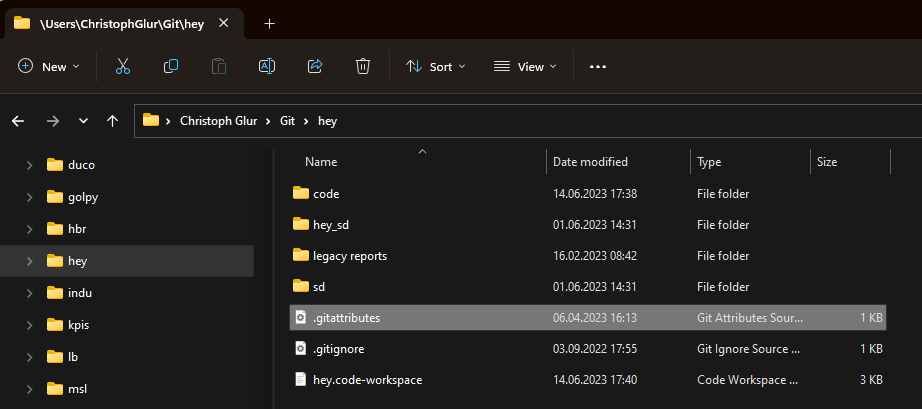922x409 pixels.
Task: Click the .gitignore file icon
Action: click(300, 348)
